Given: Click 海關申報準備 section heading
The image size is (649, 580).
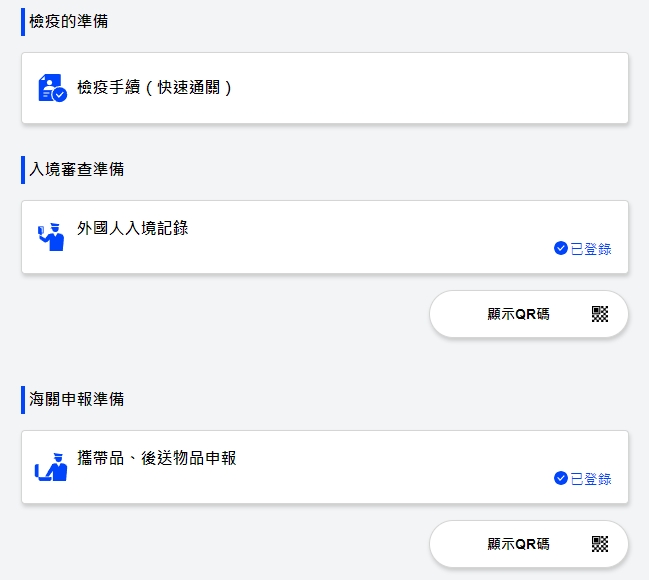Looking at the screenshot, I should click(77, 399).
